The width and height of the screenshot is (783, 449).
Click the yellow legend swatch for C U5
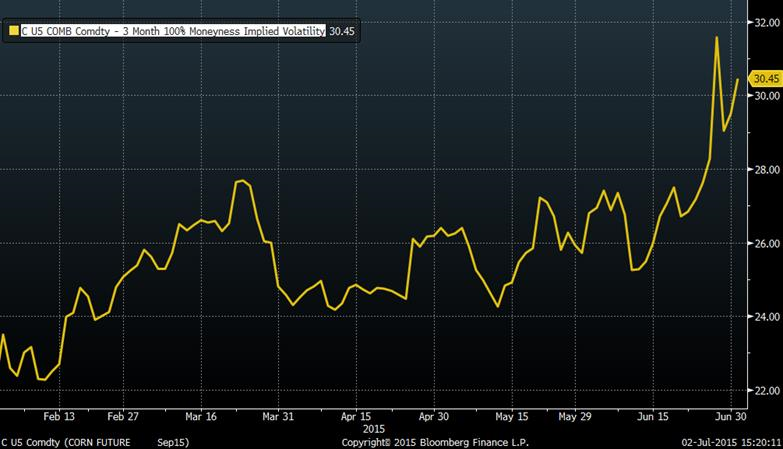click(x=13, y=32)
